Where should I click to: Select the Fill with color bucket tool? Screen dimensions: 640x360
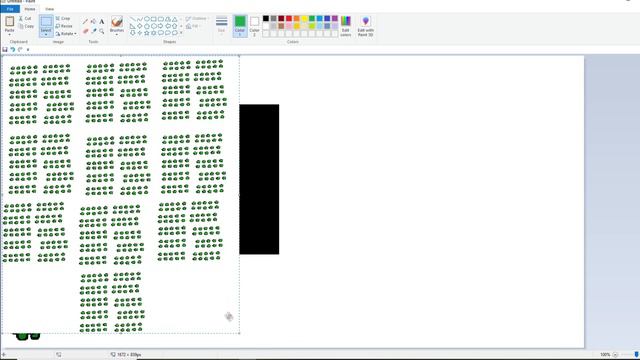[x=93, y=22]
